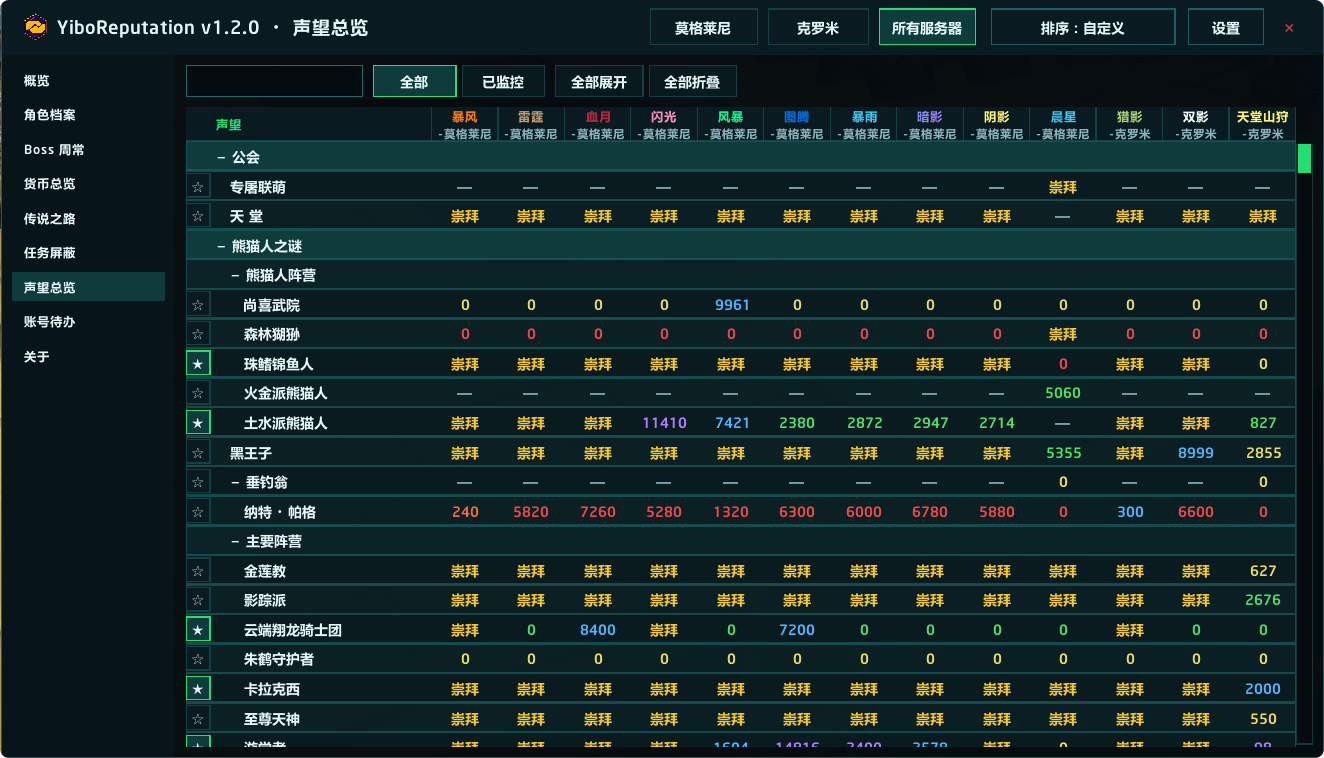1324x758 pixels.
Task: Star the 森林猢狲 reputation
Action: pos(198,334)
